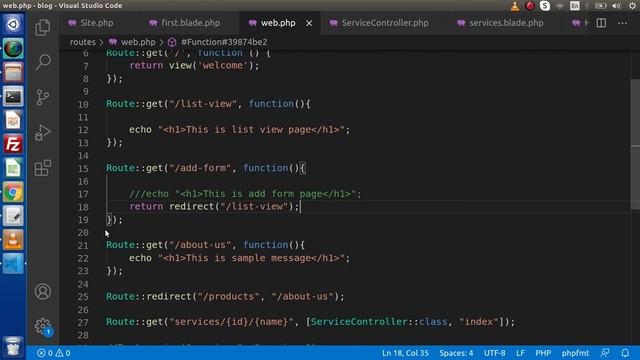The image size is (640, 360).
Task: Open the system gear menu in top panel
Action: (632, 6)
